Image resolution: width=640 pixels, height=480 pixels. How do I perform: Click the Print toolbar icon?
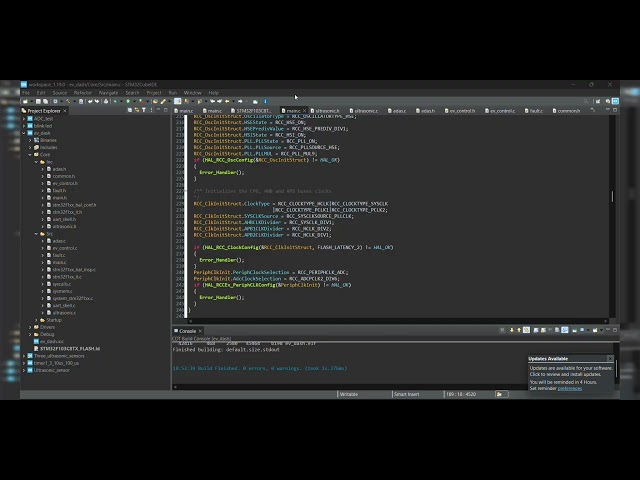106,101
